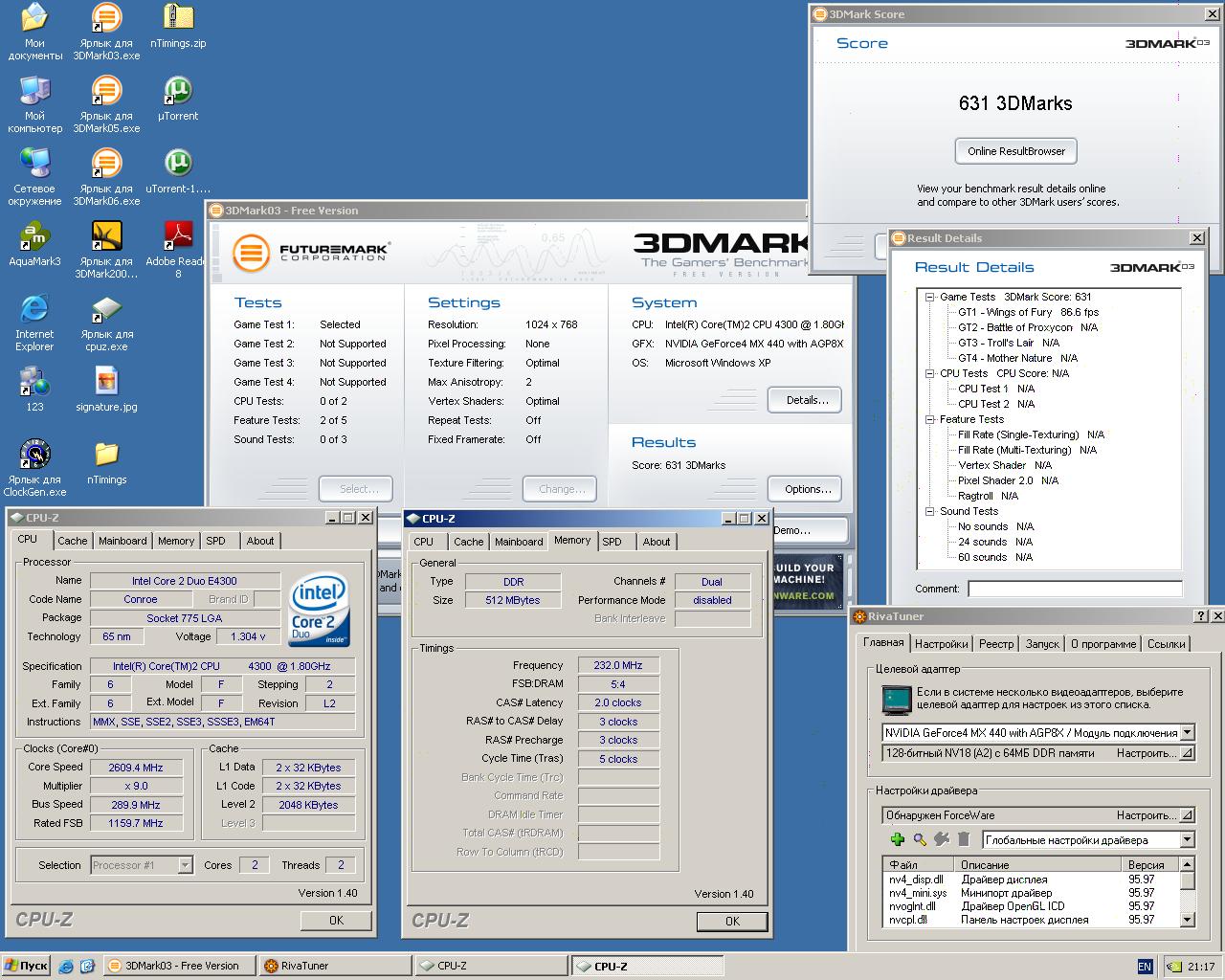Click Internet Explorer quick launch icon in taskbar

[65, 967]
